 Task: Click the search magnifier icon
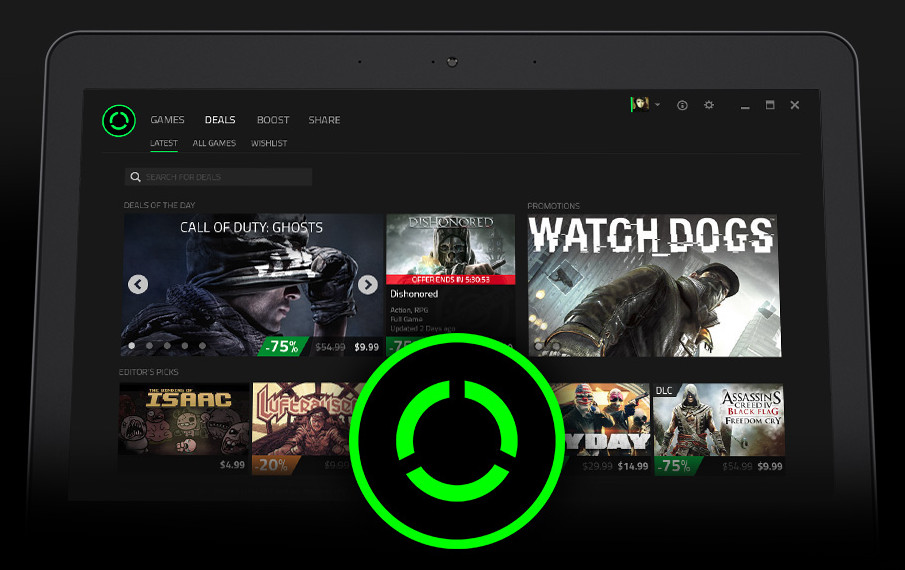135,177
